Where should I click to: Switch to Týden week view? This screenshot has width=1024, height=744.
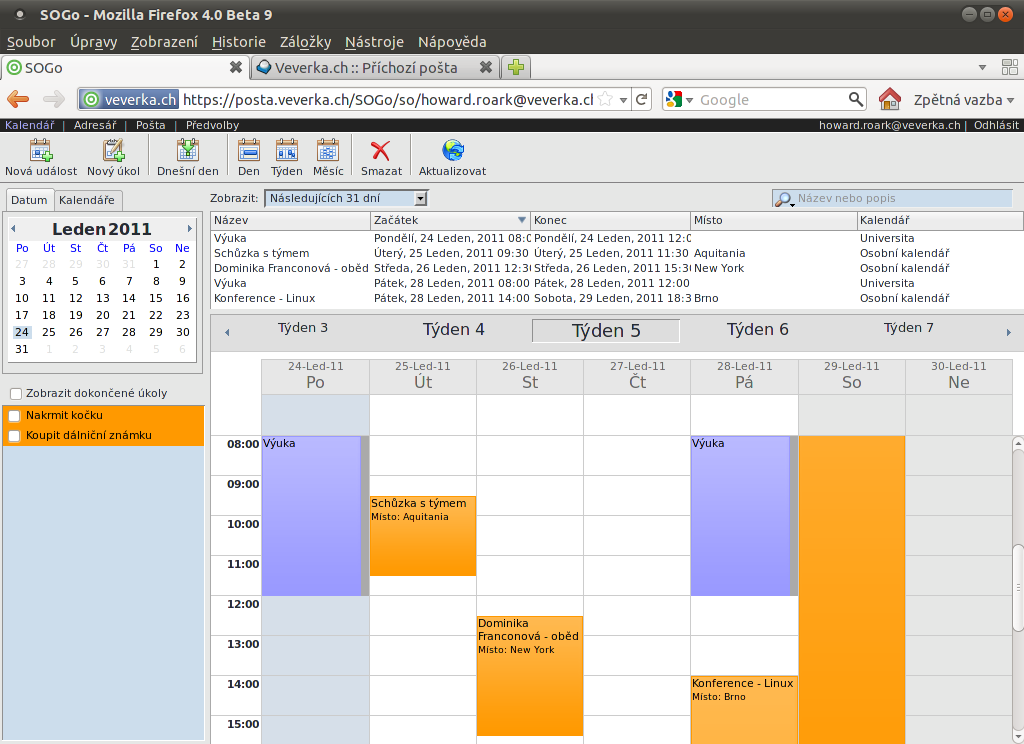(287, 151)
